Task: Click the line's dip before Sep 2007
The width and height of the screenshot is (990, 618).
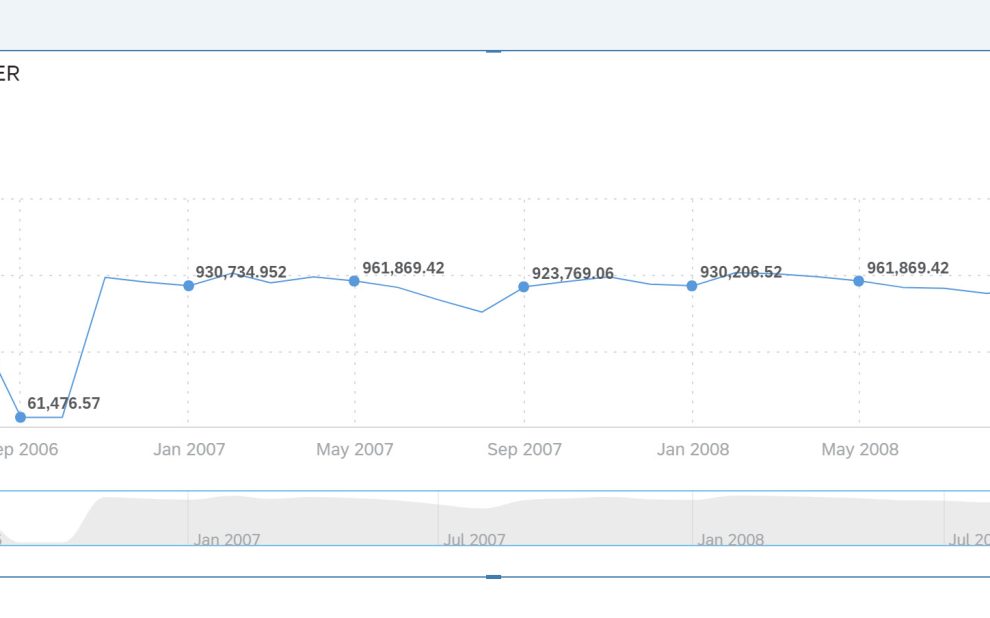Action: 482,312
